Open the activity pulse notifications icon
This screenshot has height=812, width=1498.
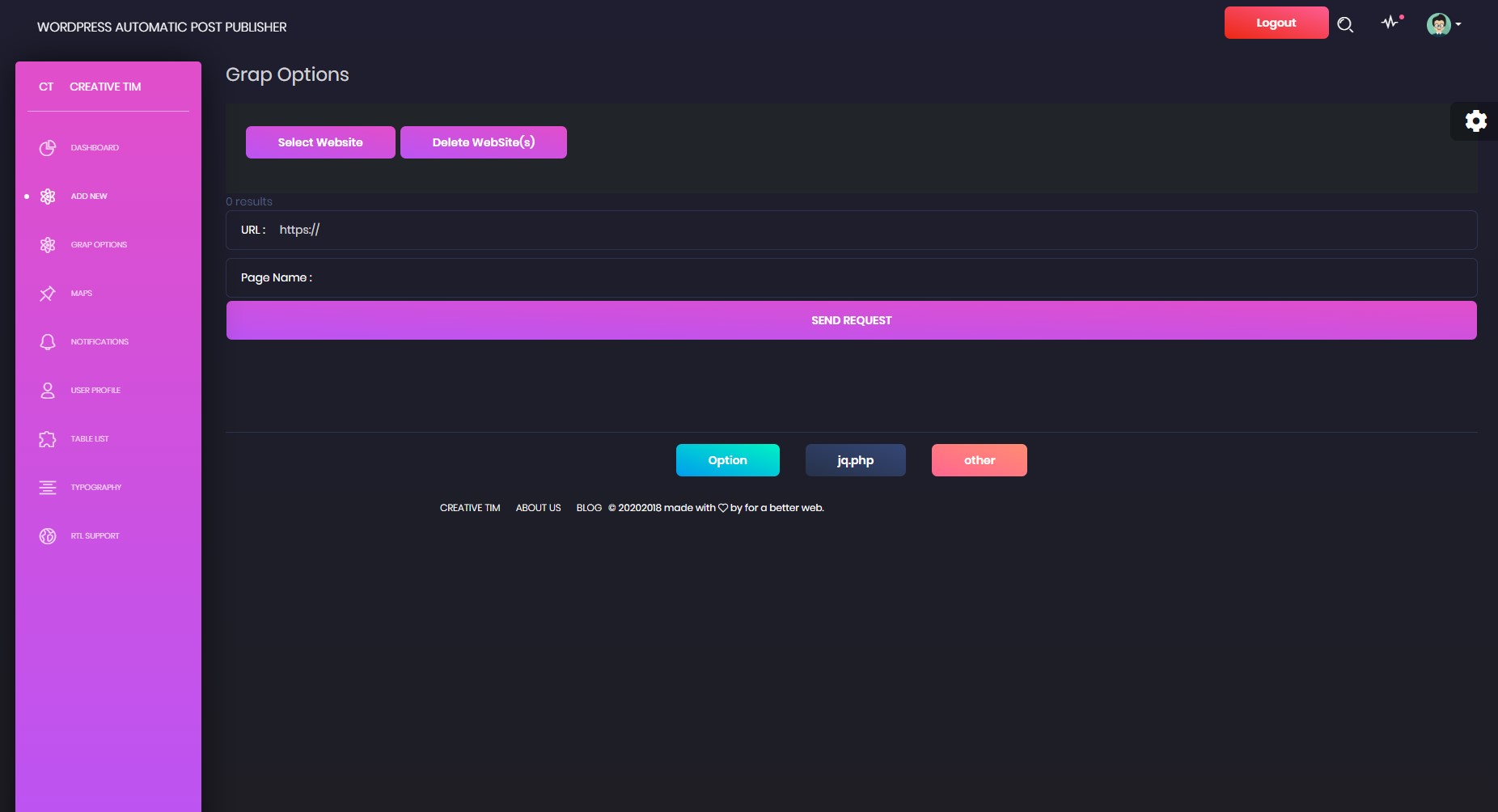coord(1390,23)
